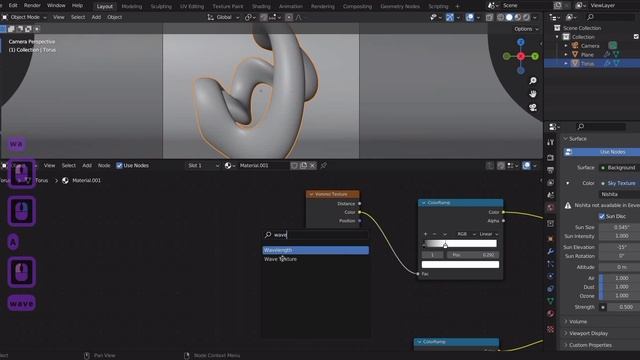
Task: Switch to wireframe viewport shading
Action: [x=500, y=18]
